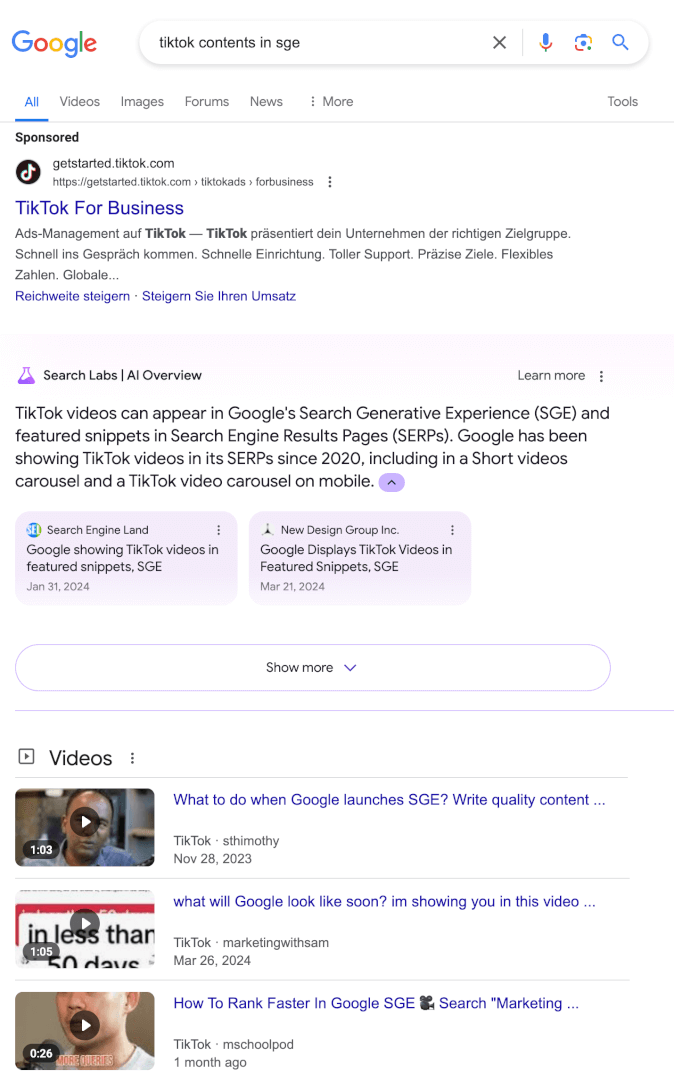This screenshot has width=674, height=1080.
Task: Open New Design Group Inc. source card
Action: 359,558
